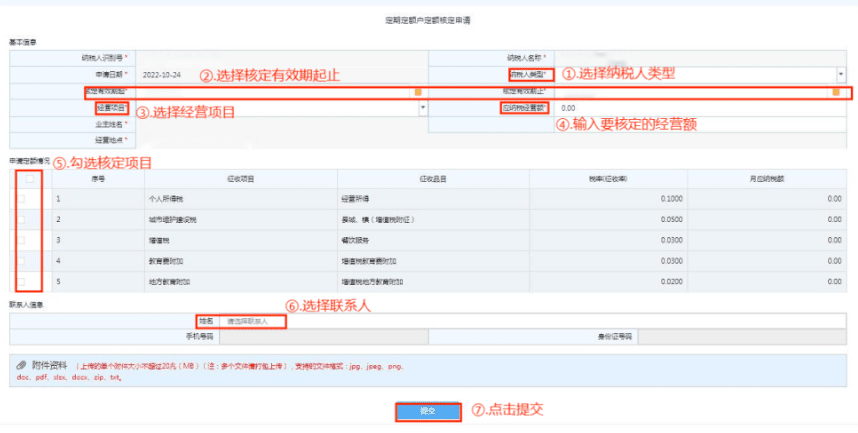This screenshot has height=433, width=858.
Task: Open calendar for 核定有效期止 date
Action: [x=836, y=92]
